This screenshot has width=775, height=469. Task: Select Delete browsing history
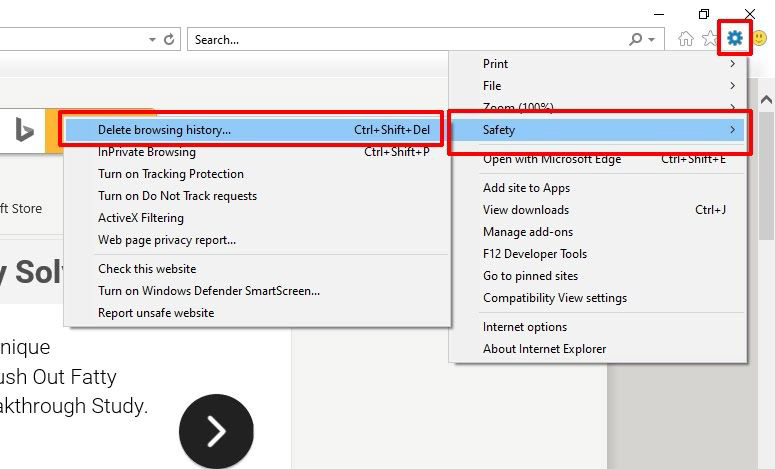coord(258,130)
